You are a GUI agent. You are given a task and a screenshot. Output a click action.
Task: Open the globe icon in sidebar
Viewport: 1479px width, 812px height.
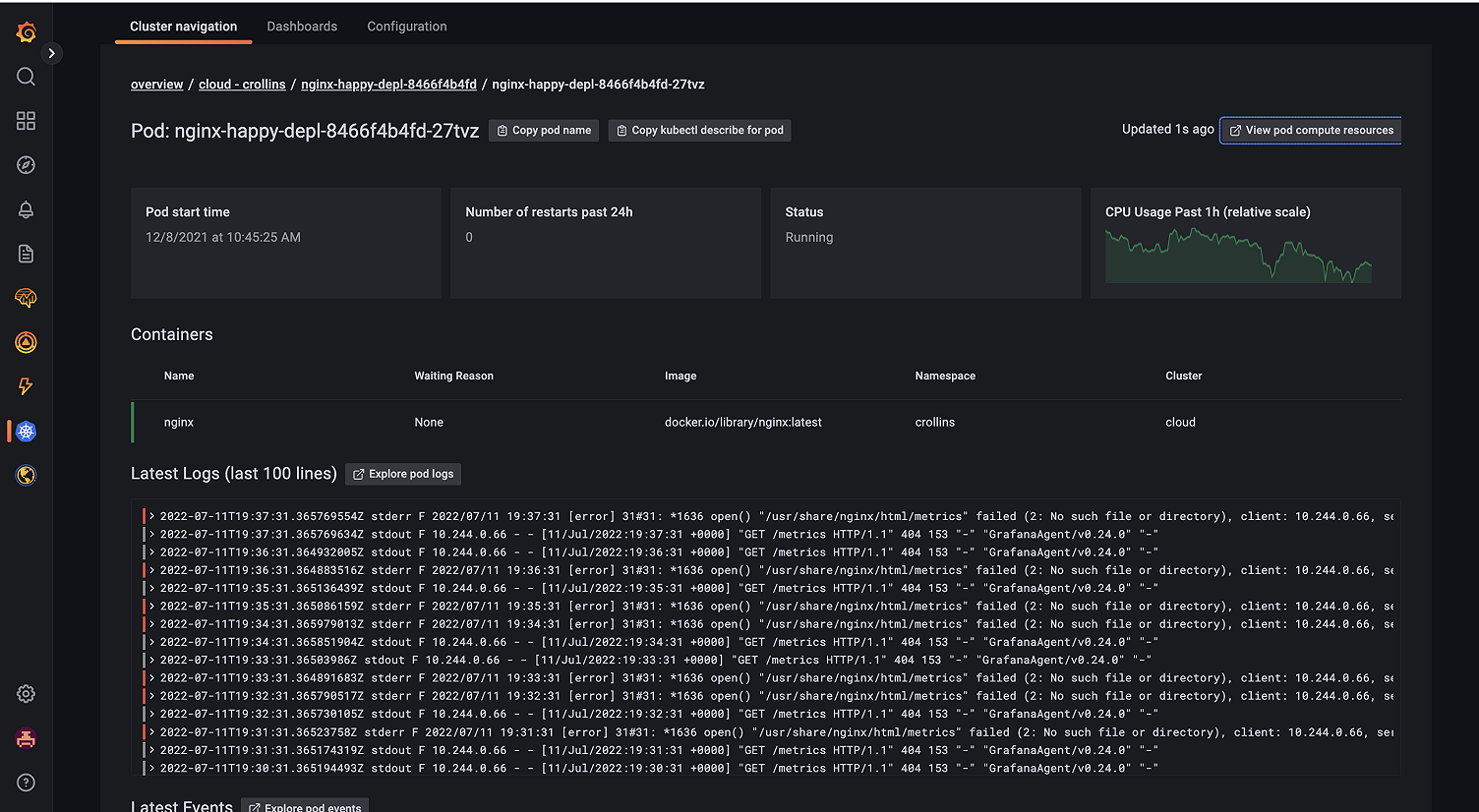(x=27, y=476)
